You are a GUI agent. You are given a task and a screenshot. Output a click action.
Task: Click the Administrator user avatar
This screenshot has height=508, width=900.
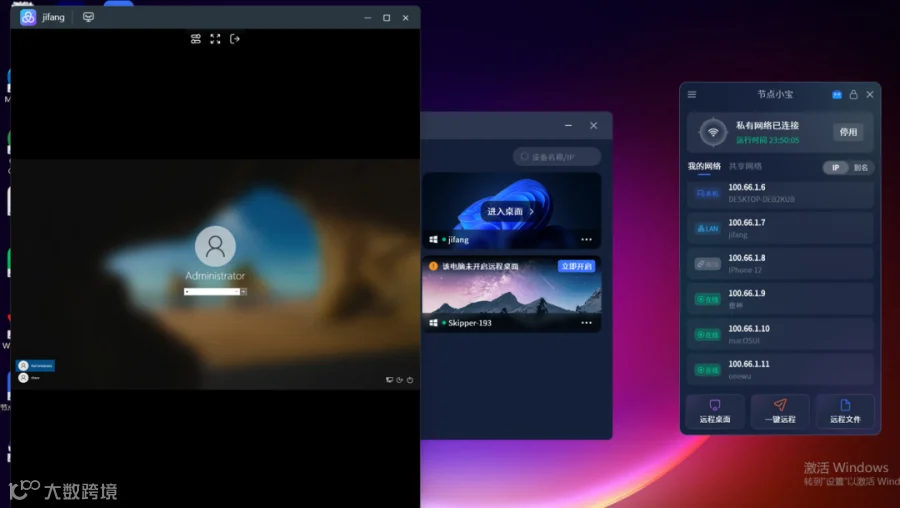coord(215,246)
